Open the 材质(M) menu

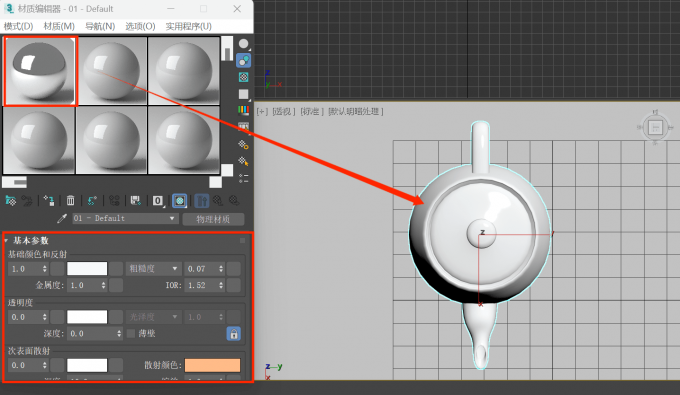point(59,26)
